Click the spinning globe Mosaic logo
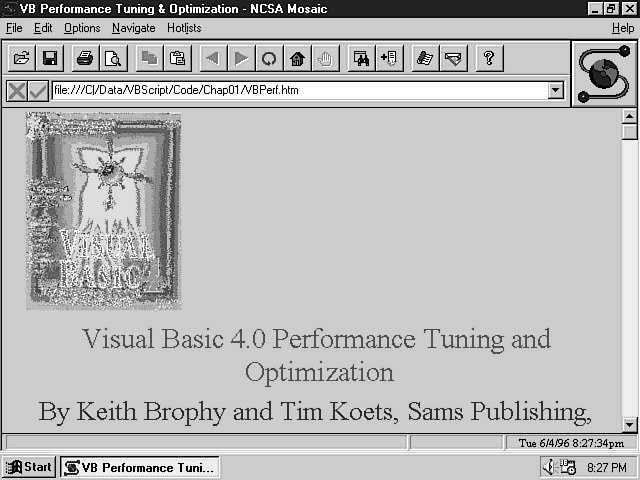 [604, 72]
